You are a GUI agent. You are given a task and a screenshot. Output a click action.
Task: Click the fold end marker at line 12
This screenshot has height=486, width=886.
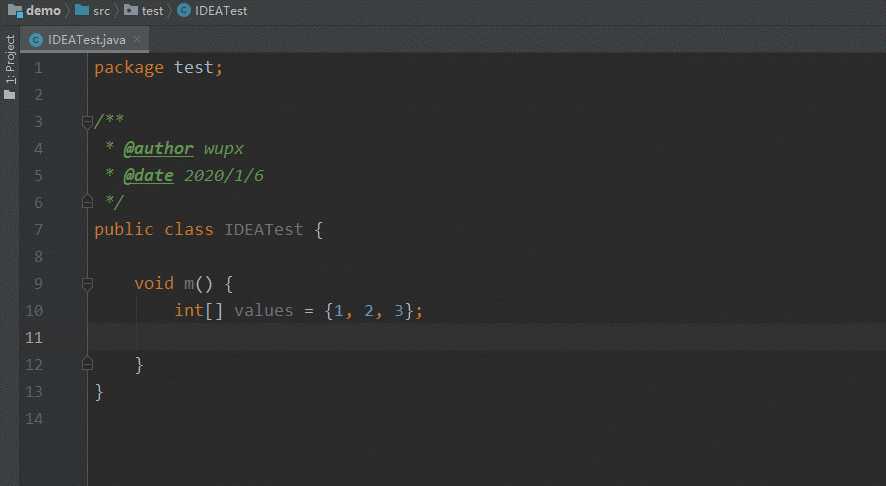(87, 364)
